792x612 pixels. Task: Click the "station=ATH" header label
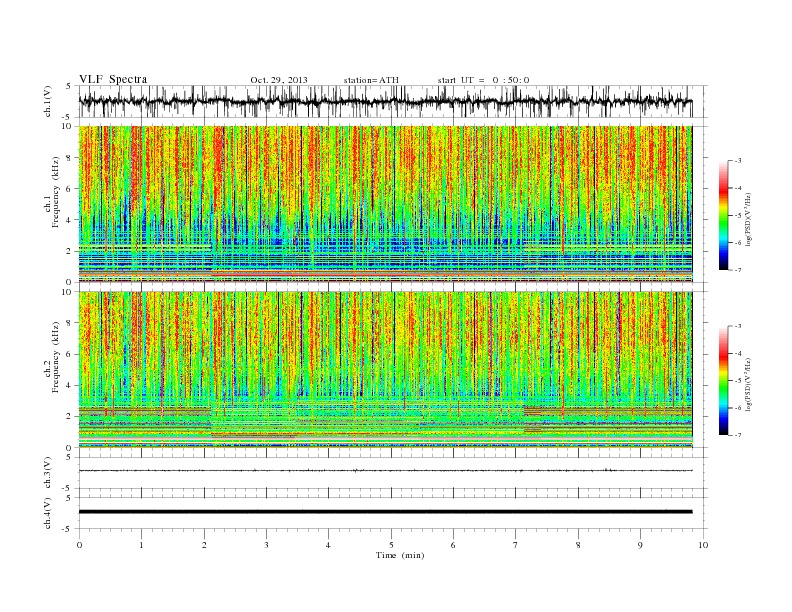pos(371,80)
